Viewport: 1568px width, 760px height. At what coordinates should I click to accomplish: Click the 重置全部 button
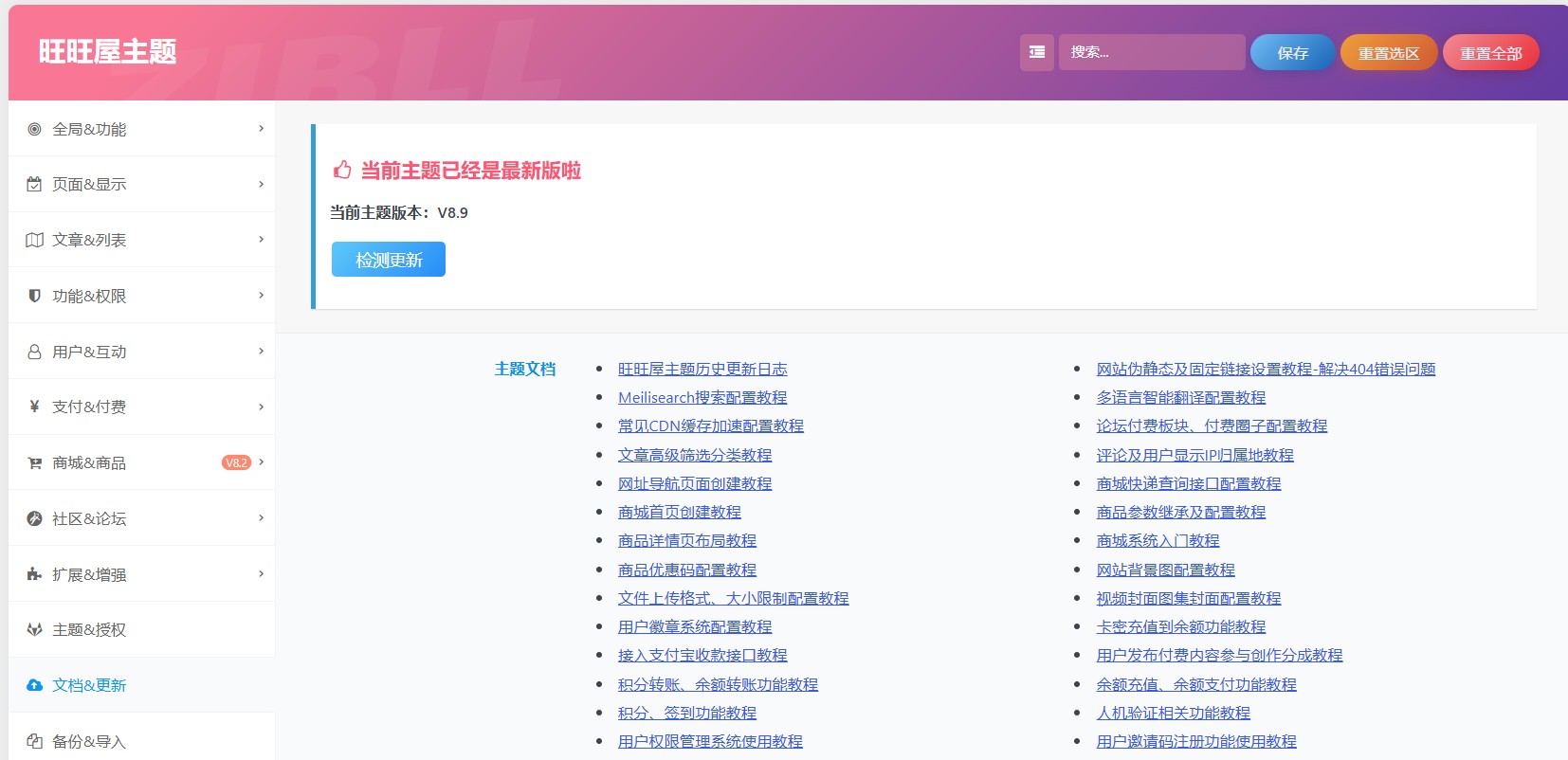pyautogui.click(x=1490, y=53)
